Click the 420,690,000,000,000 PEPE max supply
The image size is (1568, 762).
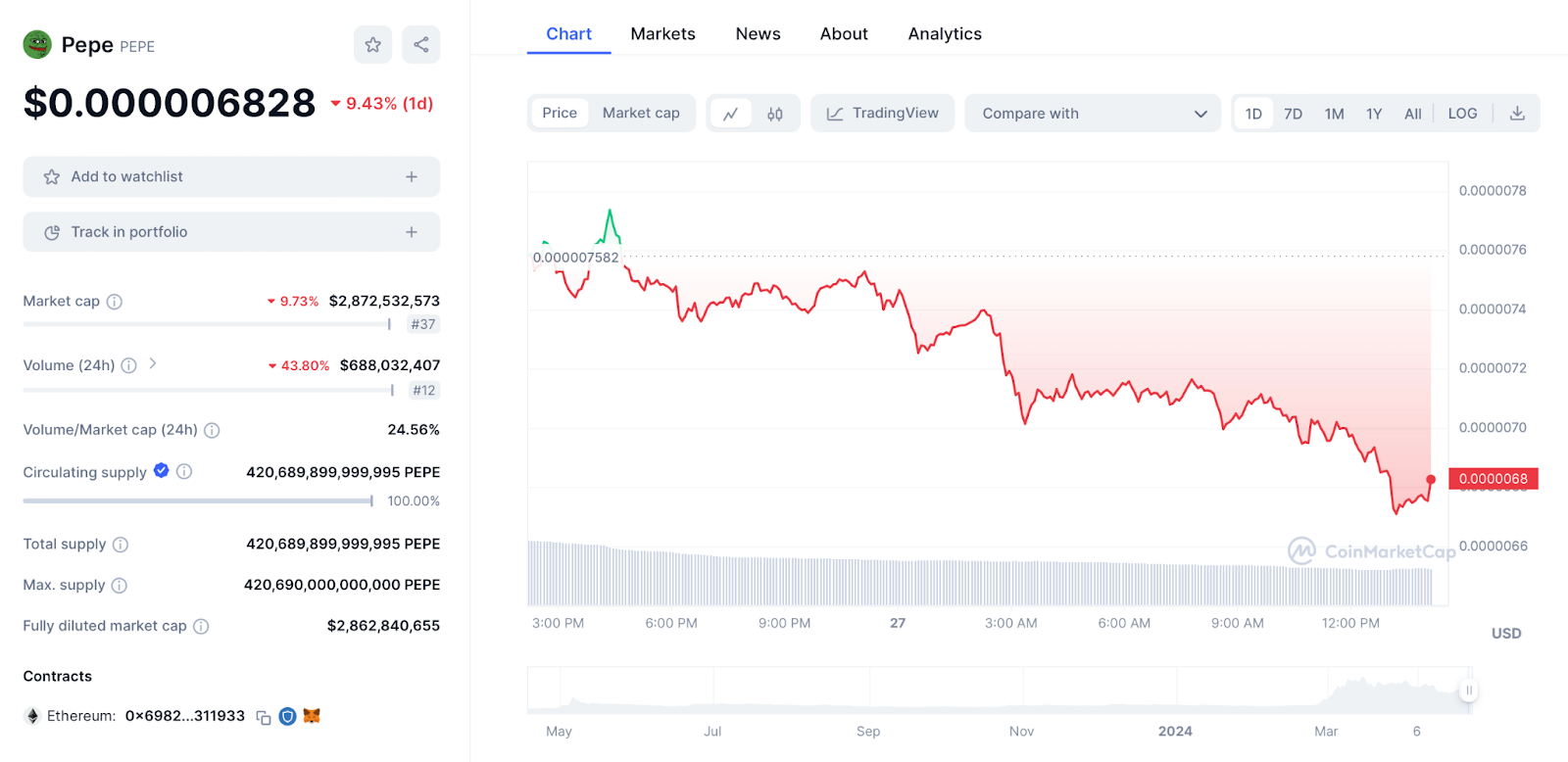[x=342, y=585]
